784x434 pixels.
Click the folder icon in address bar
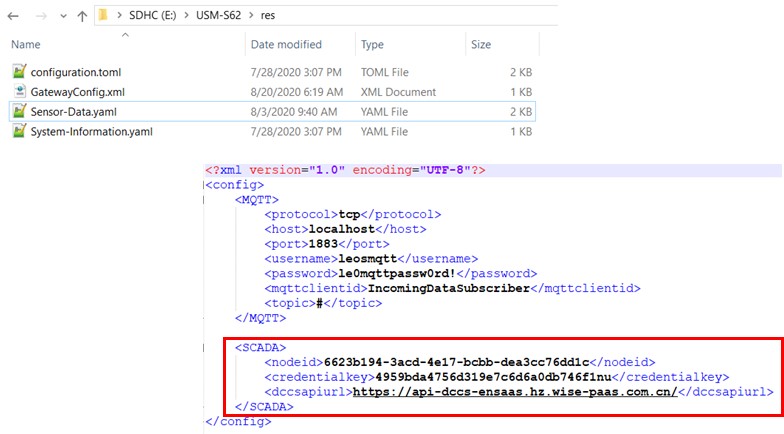click(105, 15)
